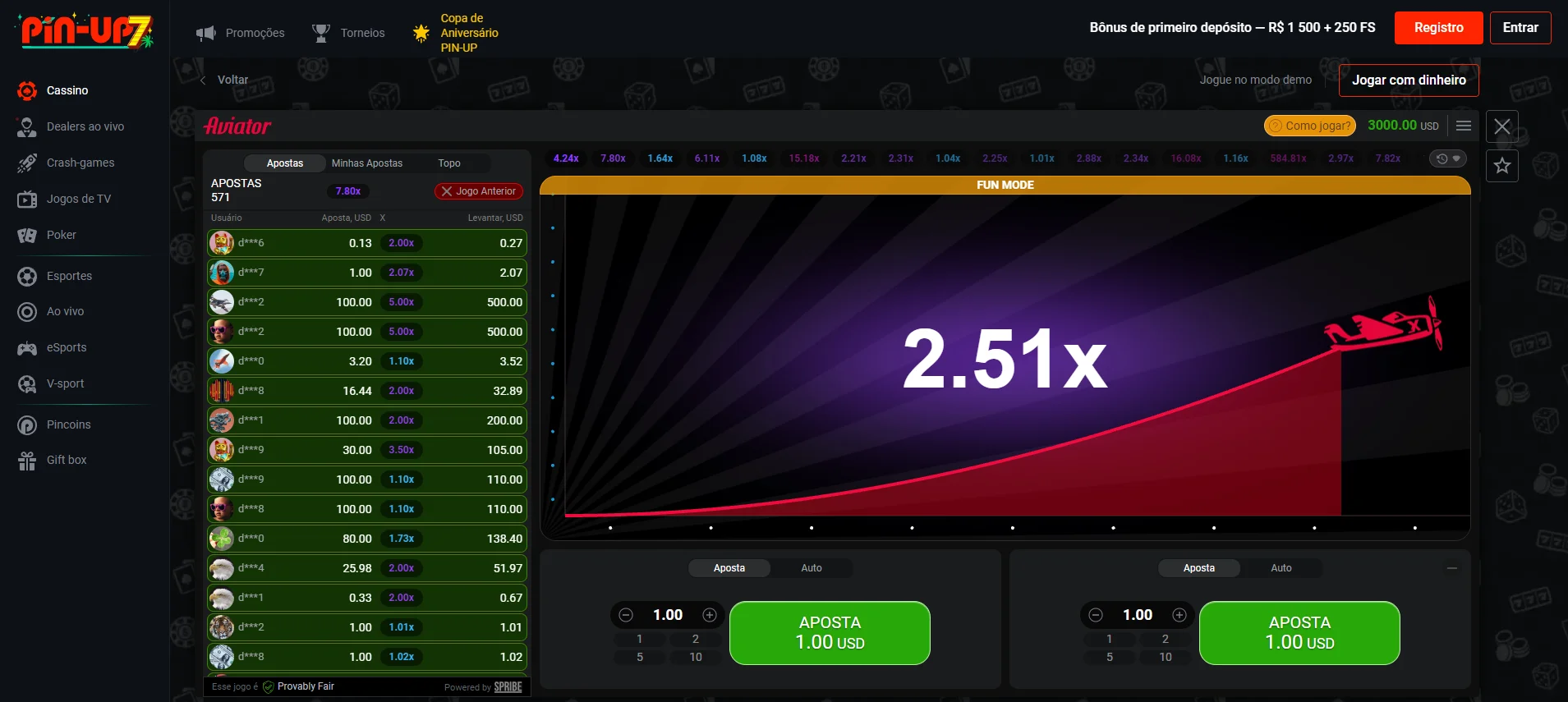
Task: Switch left bet panel to Auto mode
Action: point(812,568)
